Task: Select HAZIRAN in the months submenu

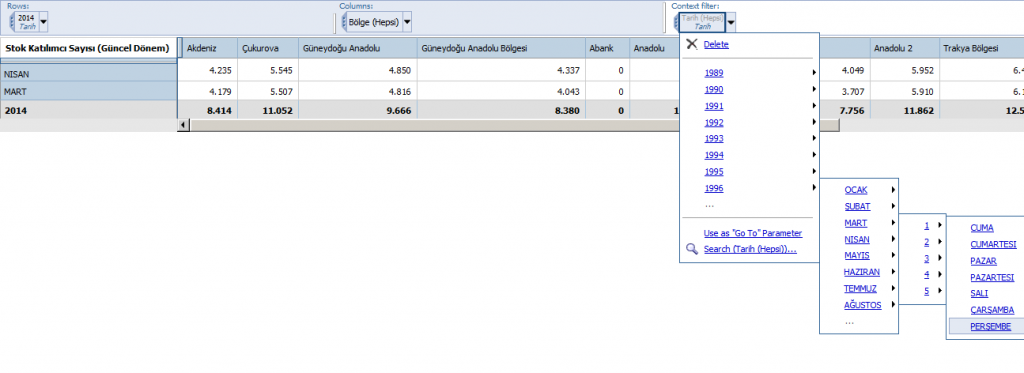Action: (862, 272)
